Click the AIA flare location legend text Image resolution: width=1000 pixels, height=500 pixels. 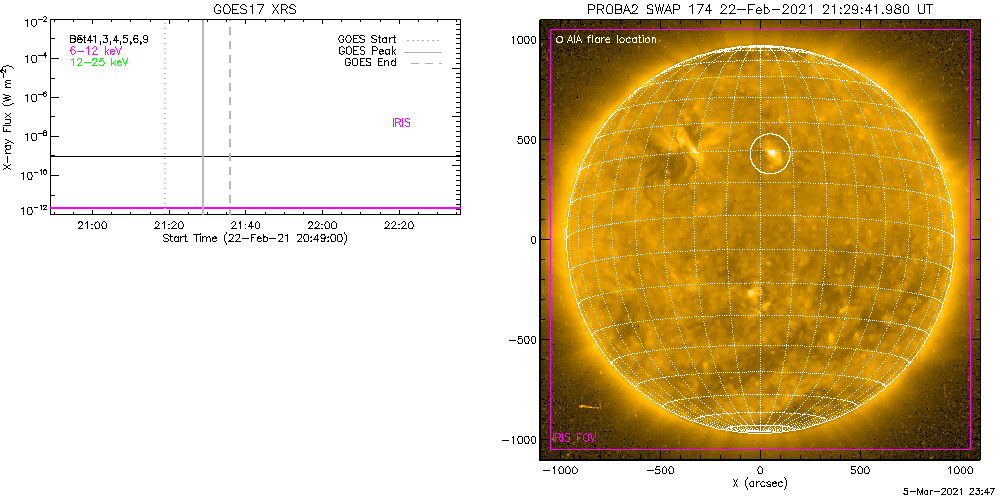612,40
